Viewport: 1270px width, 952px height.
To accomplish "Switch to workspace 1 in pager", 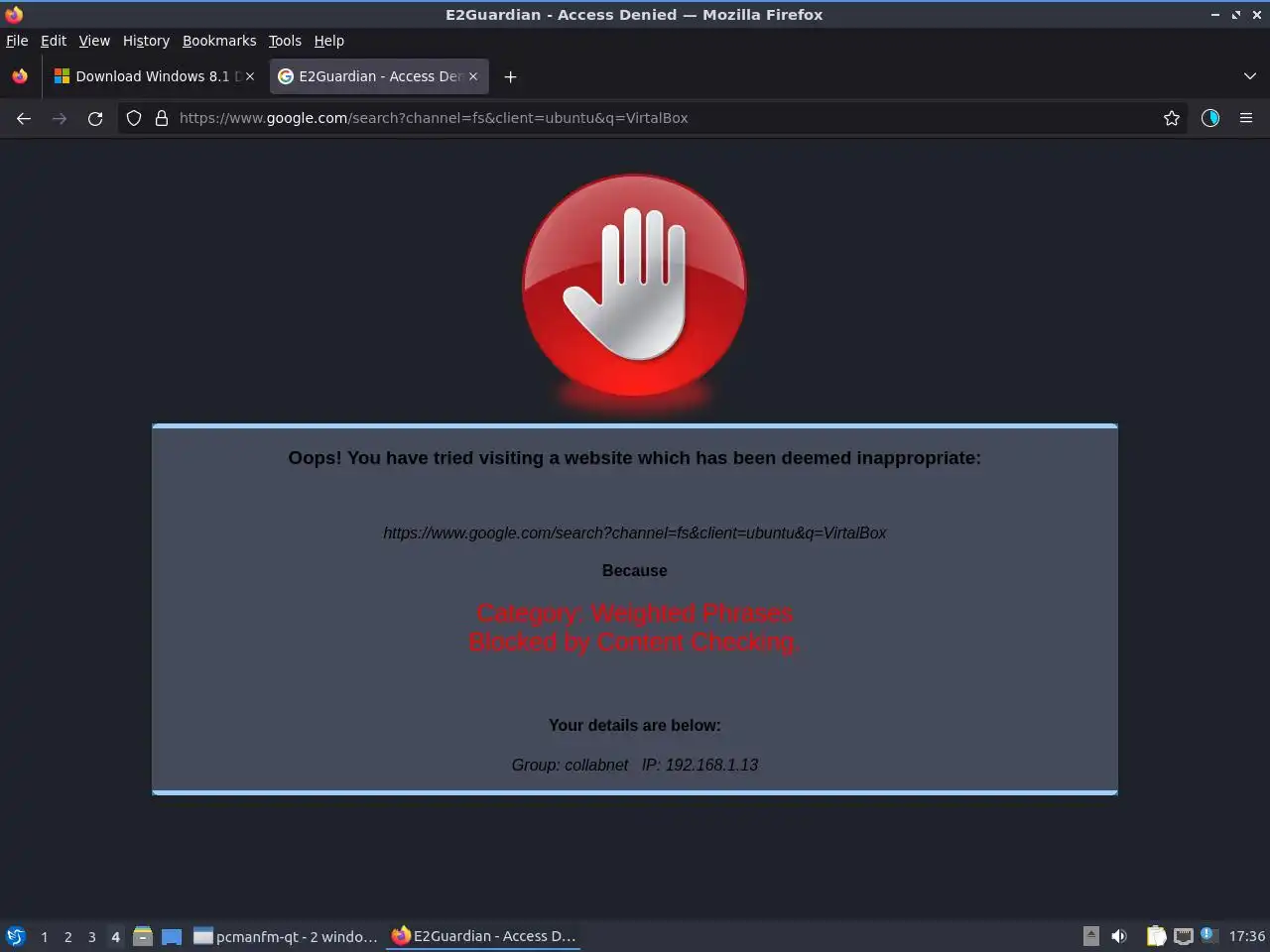I will 44,936.
